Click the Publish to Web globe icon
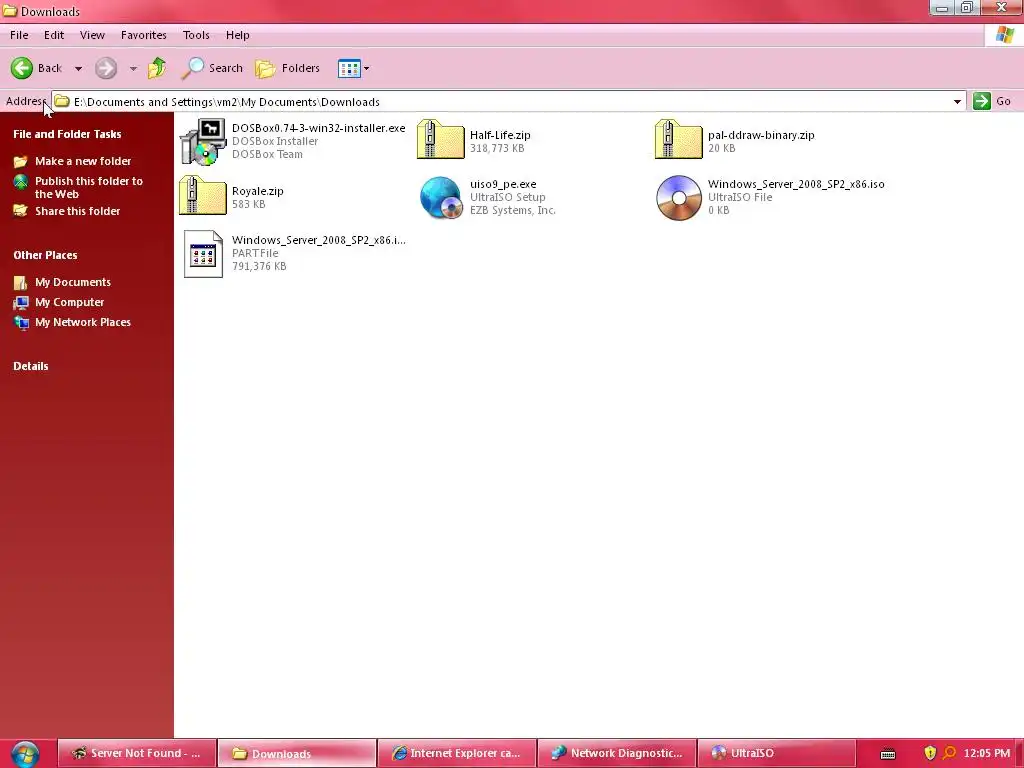The width and height of the screenshot is (1024, 768). tap(21, 182)
